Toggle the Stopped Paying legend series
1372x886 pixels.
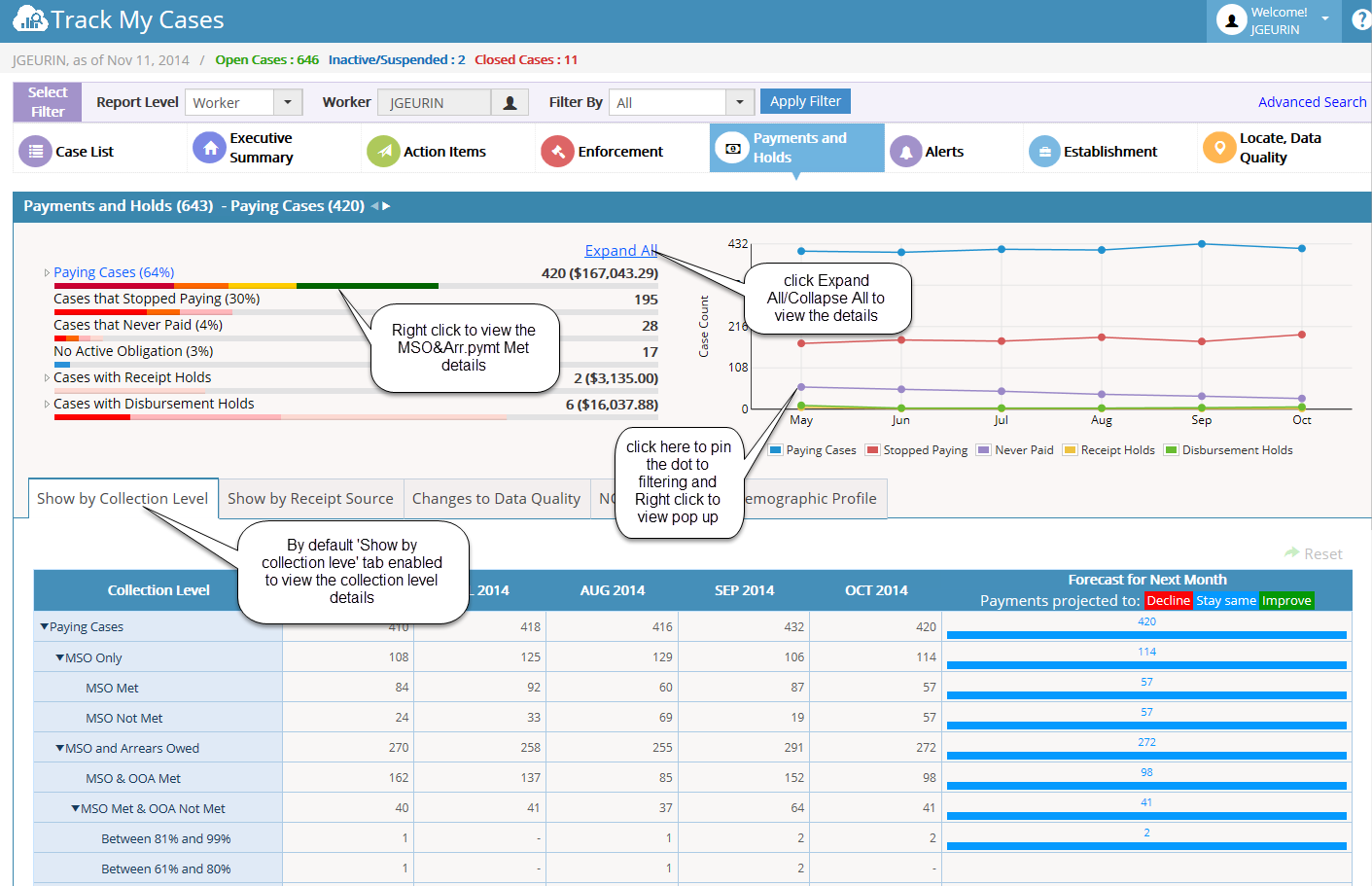[917, 450]
